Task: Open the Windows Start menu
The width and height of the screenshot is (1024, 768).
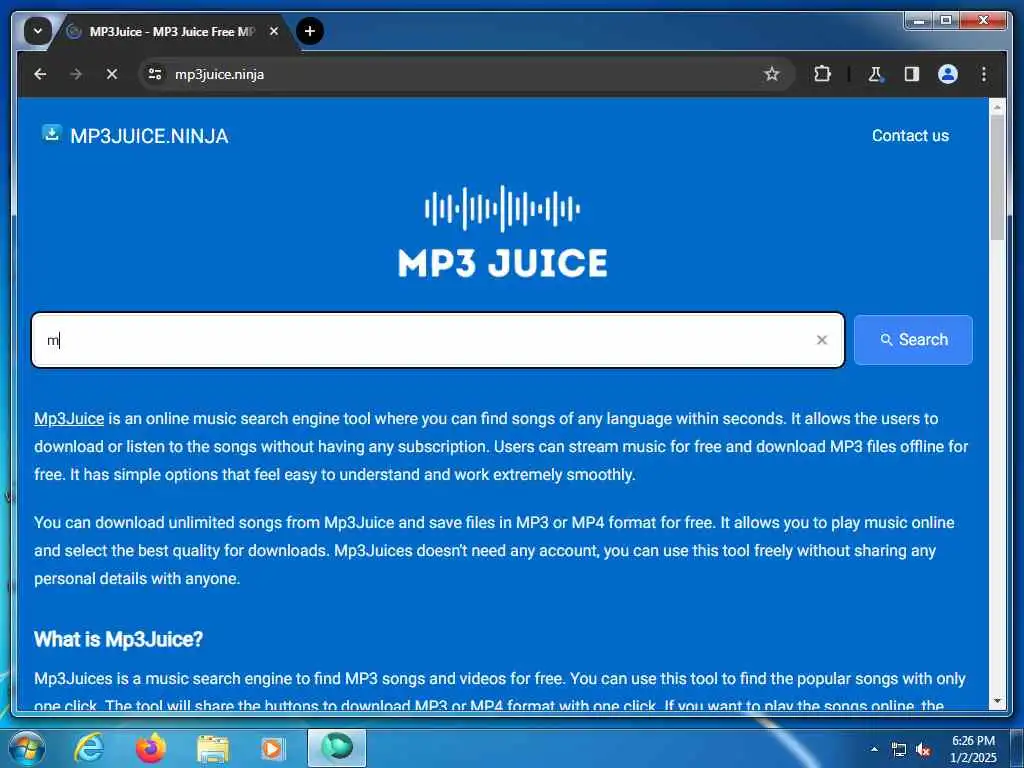Action: (27, 748)
